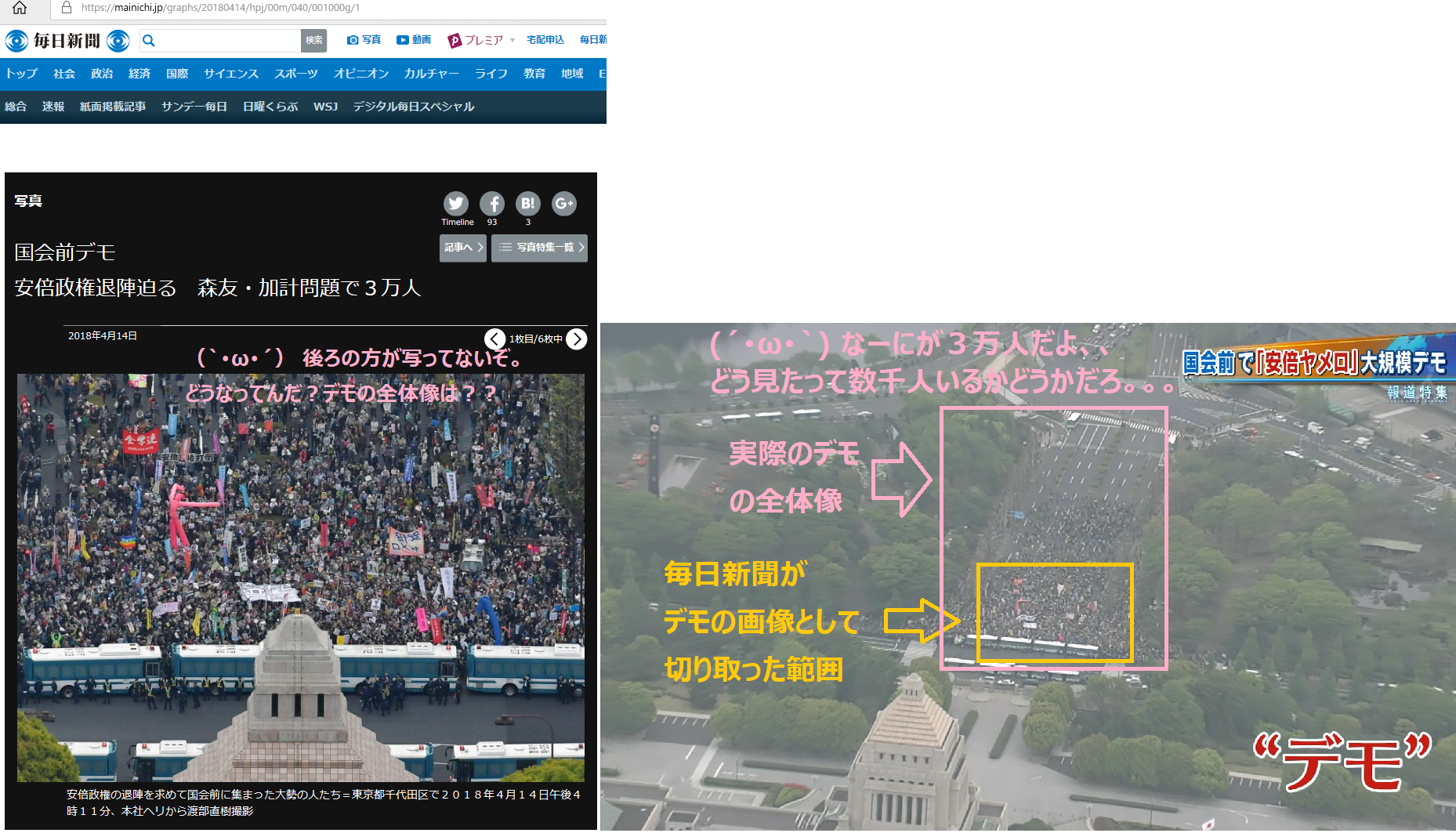
Task: Open the 写真 camera link
Action: pyautogui.click(x=364, y=40)
